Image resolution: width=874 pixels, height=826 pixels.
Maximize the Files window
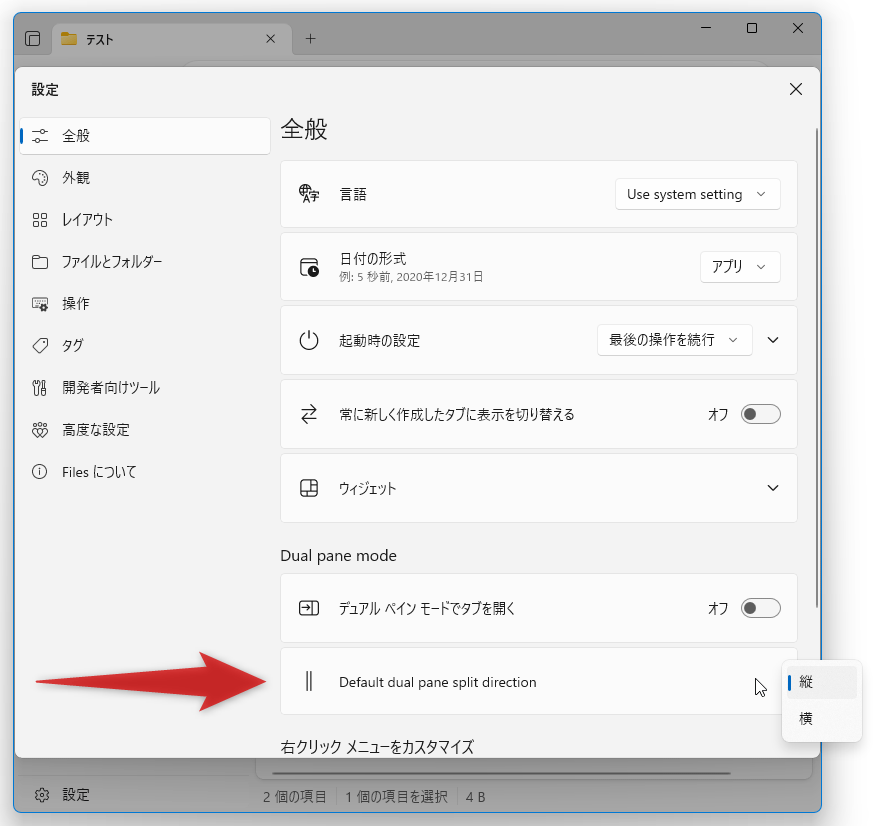point(752,28)
